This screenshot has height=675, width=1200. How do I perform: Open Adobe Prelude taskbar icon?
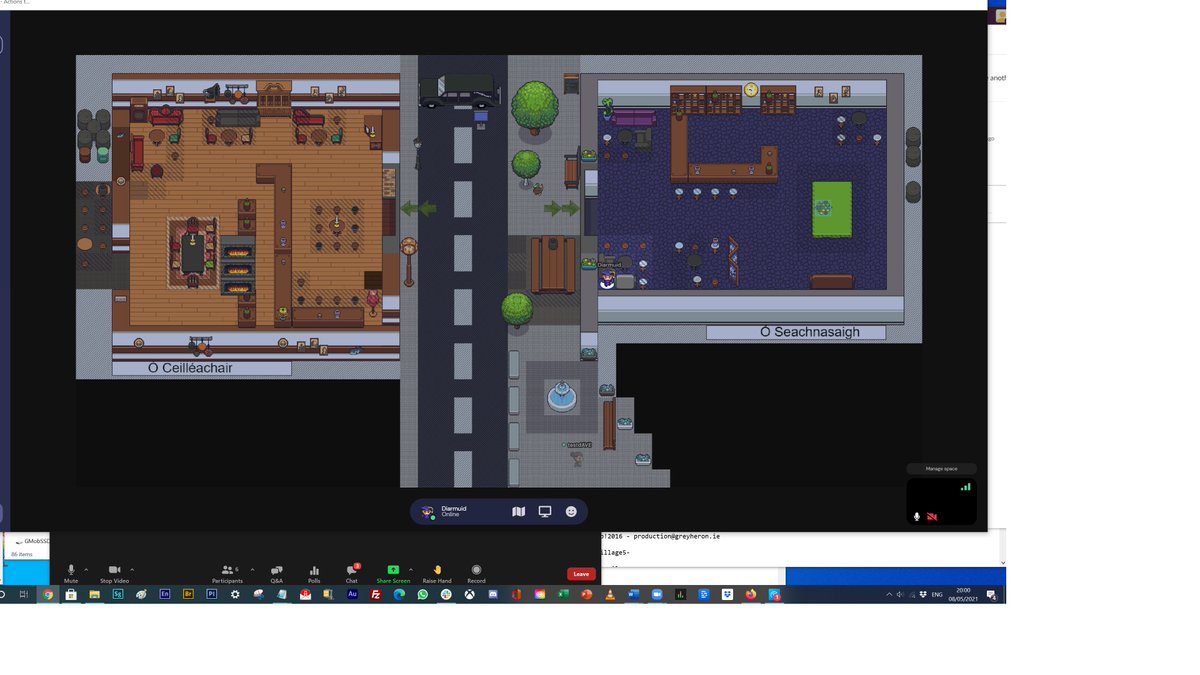pyautogui.click(x=211, y=594)
